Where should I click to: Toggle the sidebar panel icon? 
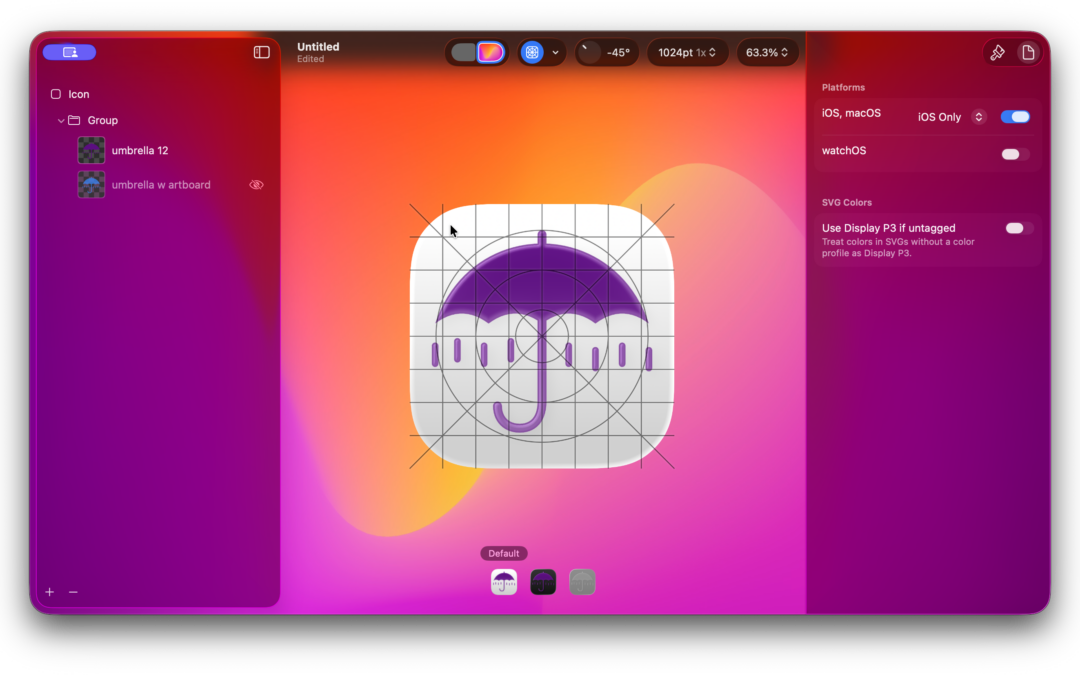pyautogui.click(x=262, y=52)
